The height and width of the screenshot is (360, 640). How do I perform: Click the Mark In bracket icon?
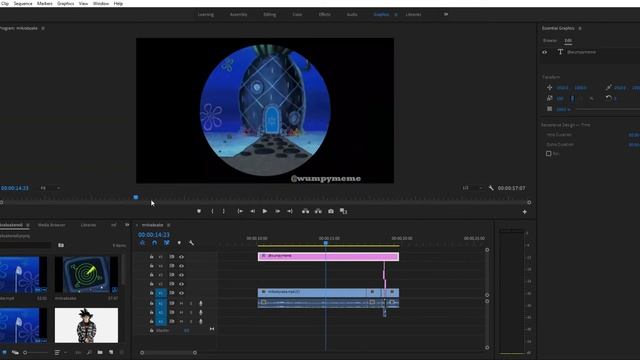(212, 211)
